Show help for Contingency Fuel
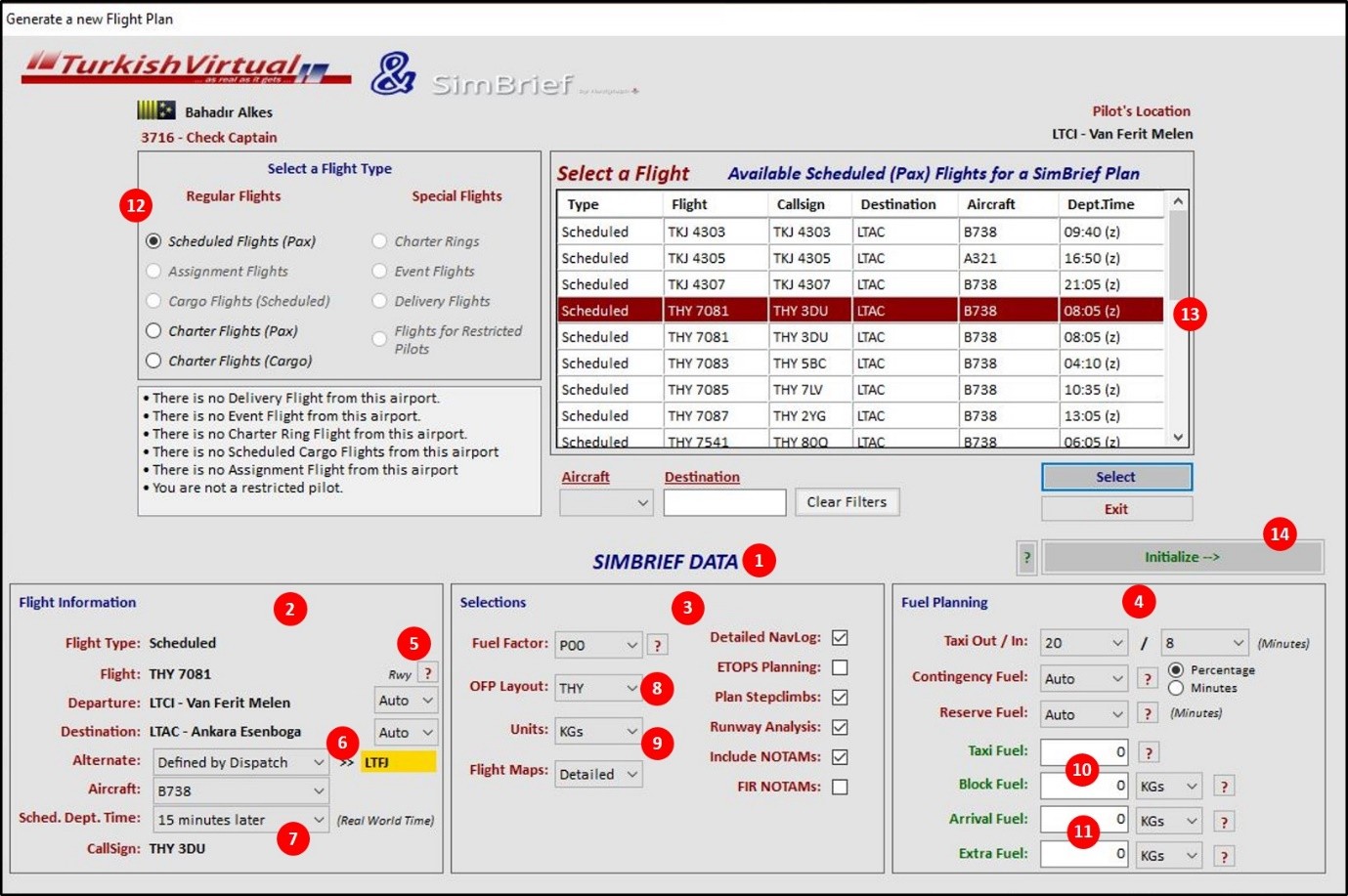The image size is (1348, 896). click(x=1148, y=678)
